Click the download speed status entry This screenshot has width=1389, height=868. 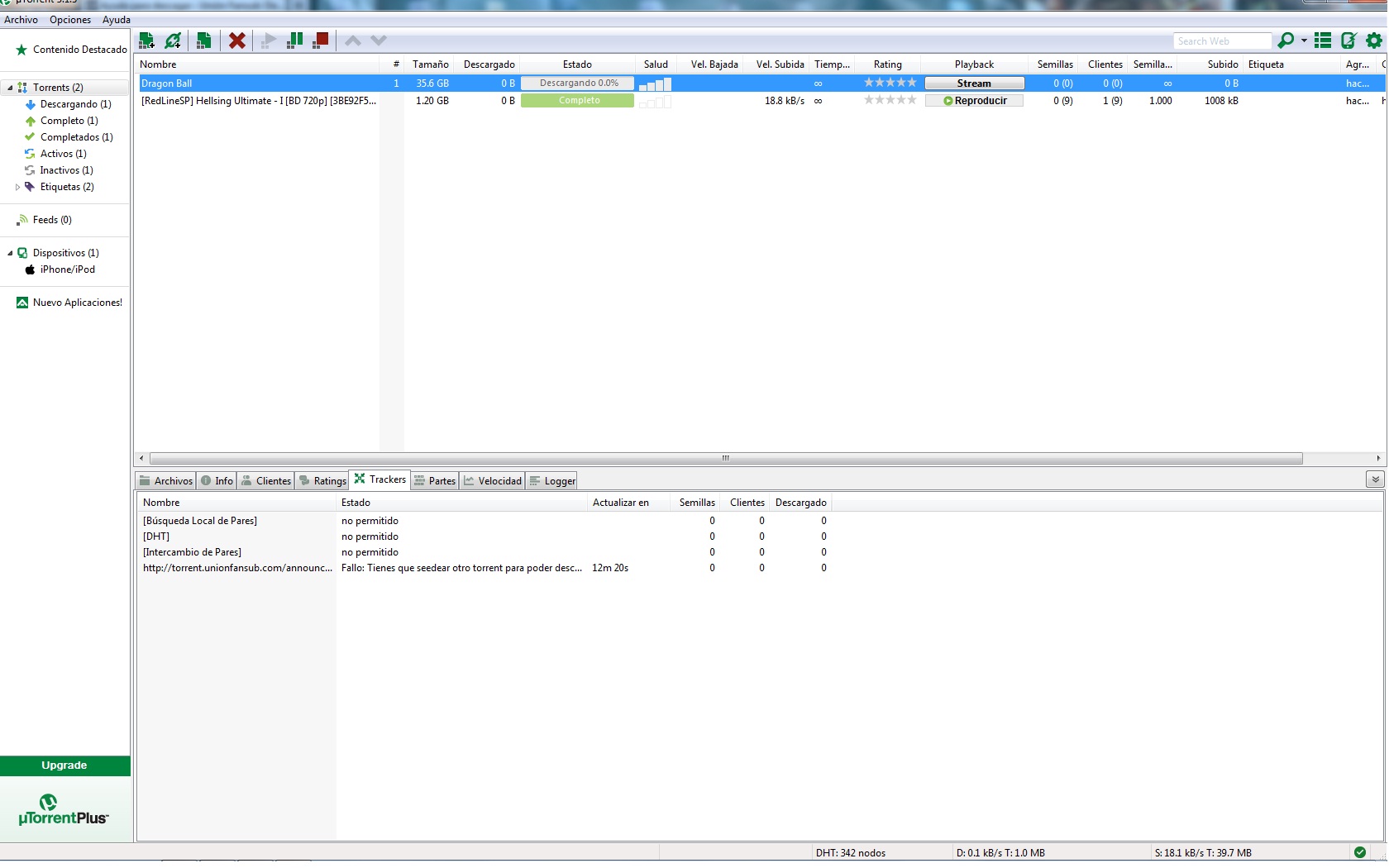(1000, 853)
